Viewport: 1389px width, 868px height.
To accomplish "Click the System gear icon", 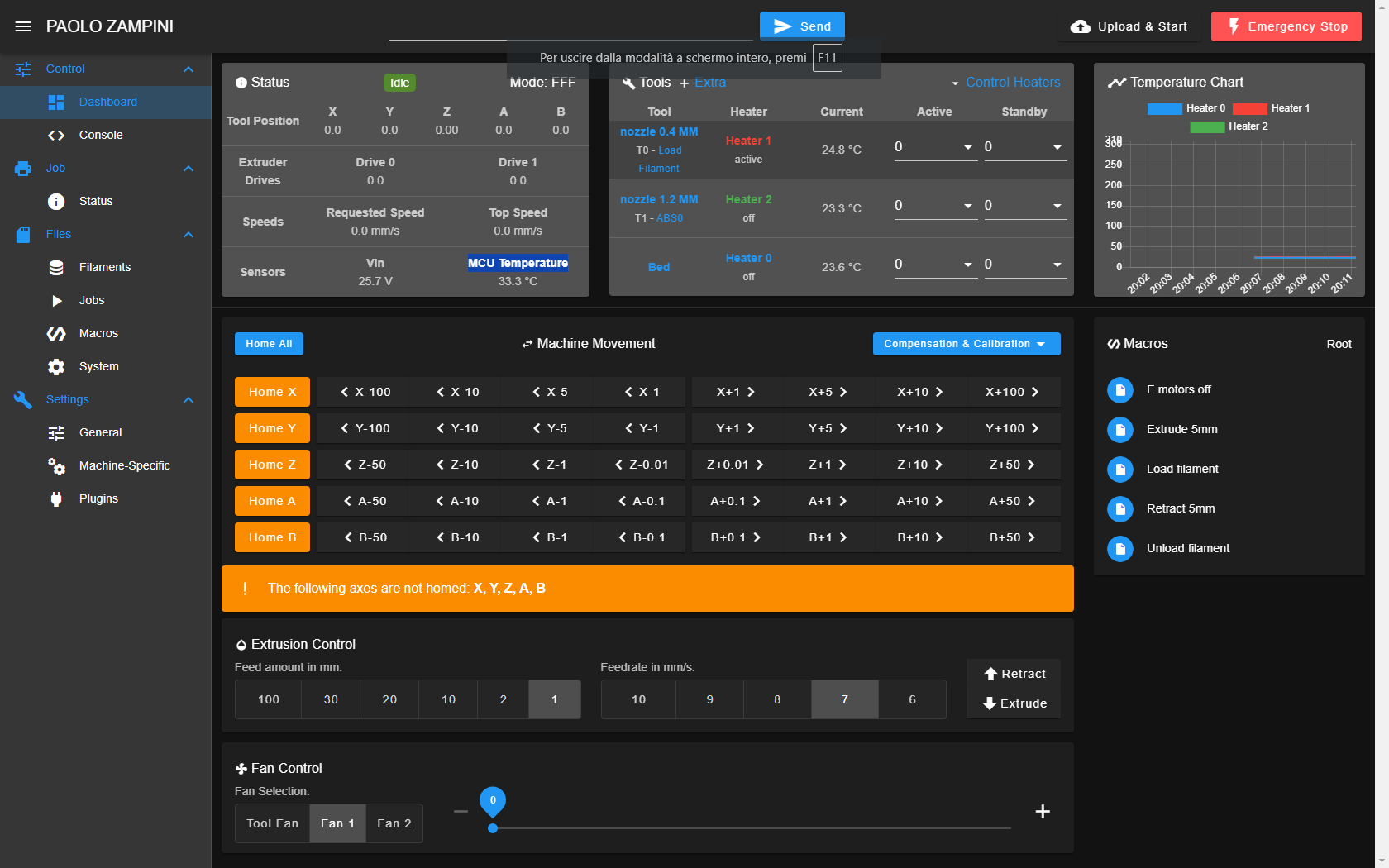I will tap(56, 367).
